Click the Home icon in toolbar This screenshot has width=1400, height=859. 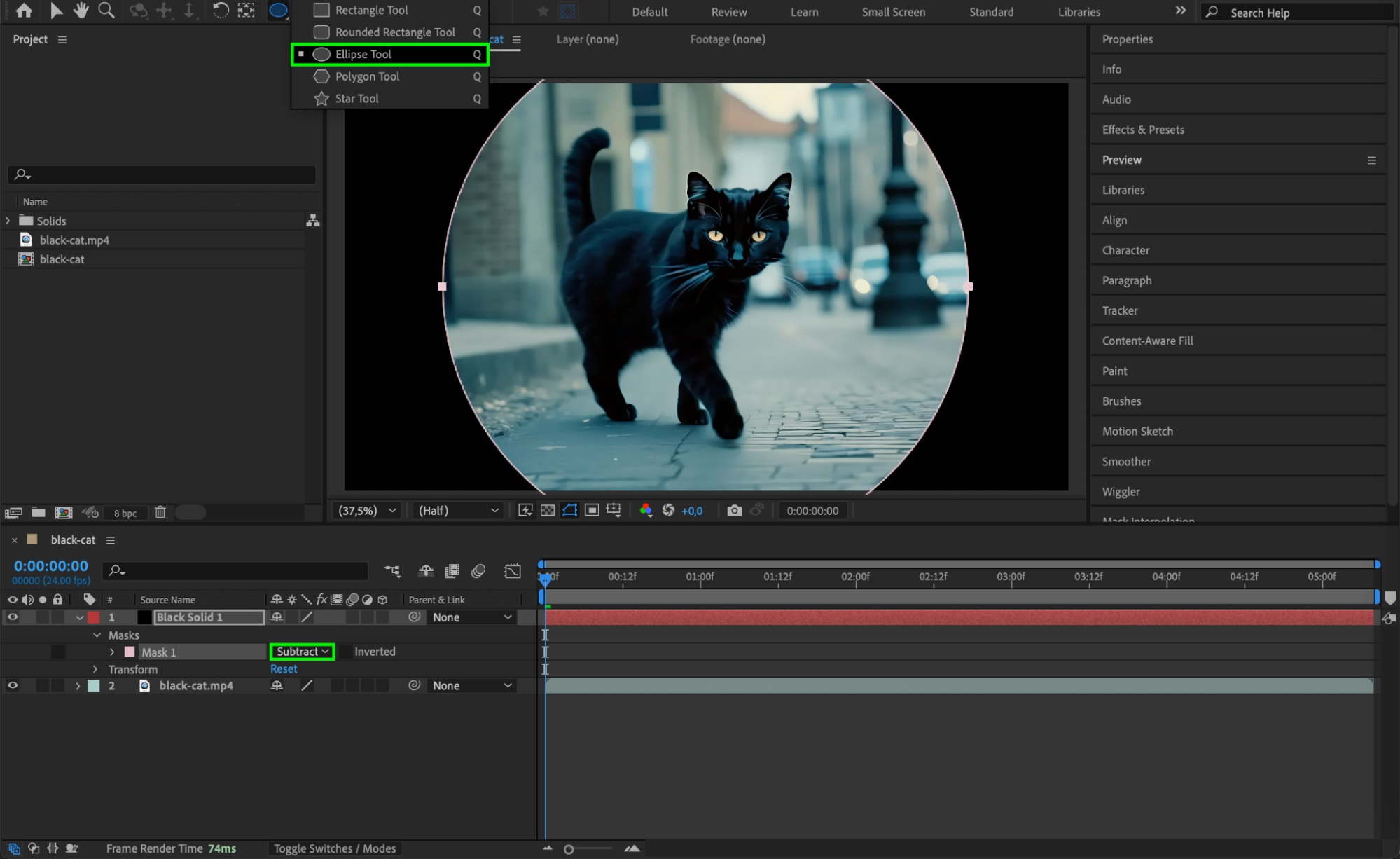point(24,10)
